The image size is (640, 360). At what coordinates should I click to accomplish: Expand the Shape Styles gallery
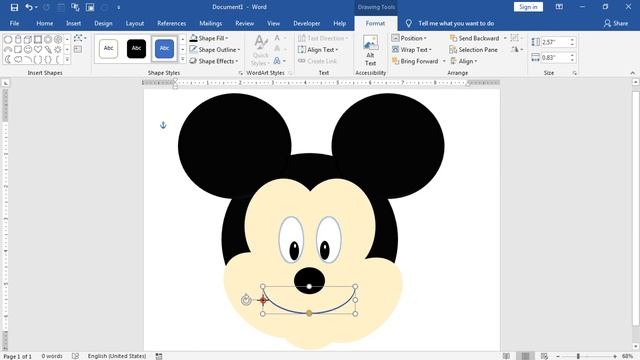pos(182,60)
